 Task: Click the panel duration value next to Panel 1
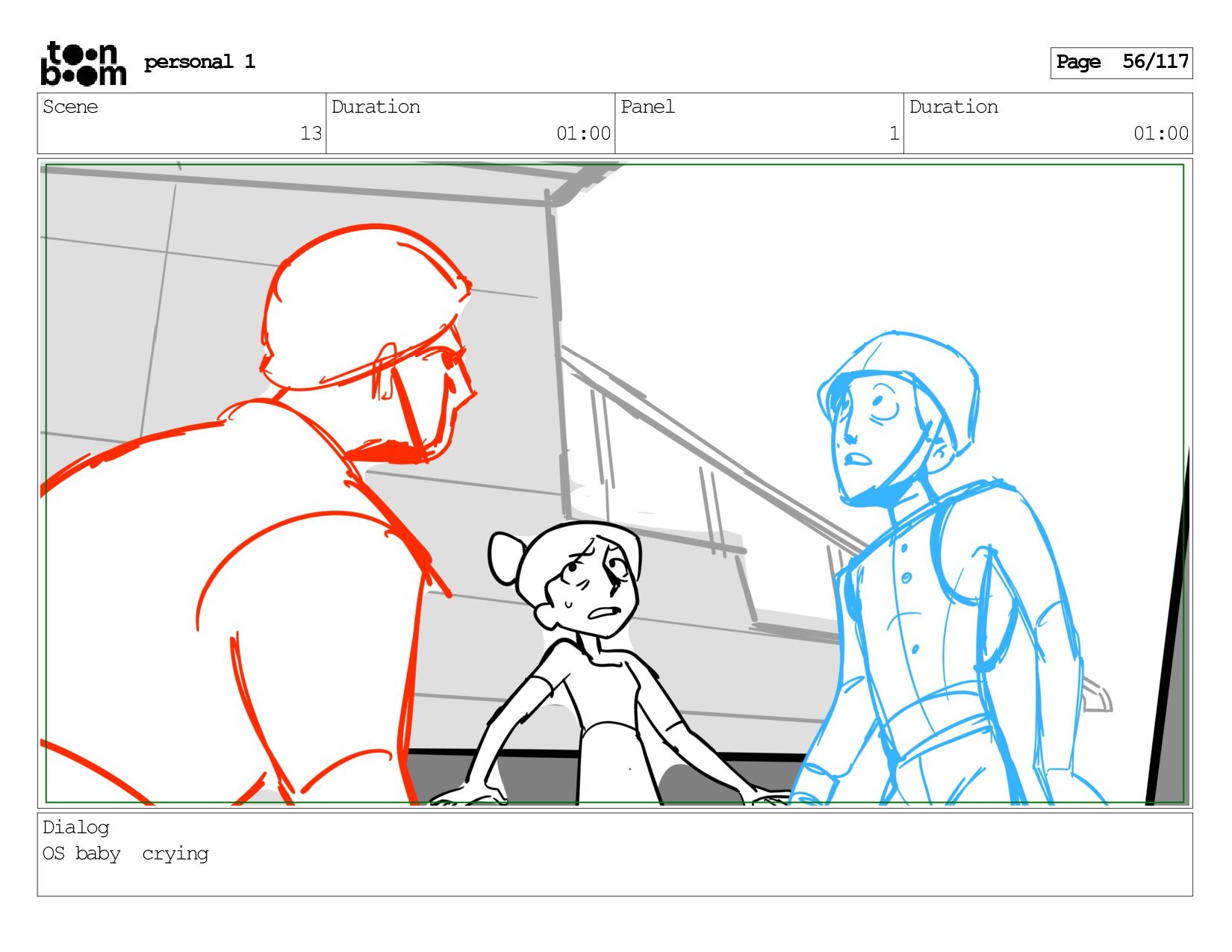point(1161,134)
